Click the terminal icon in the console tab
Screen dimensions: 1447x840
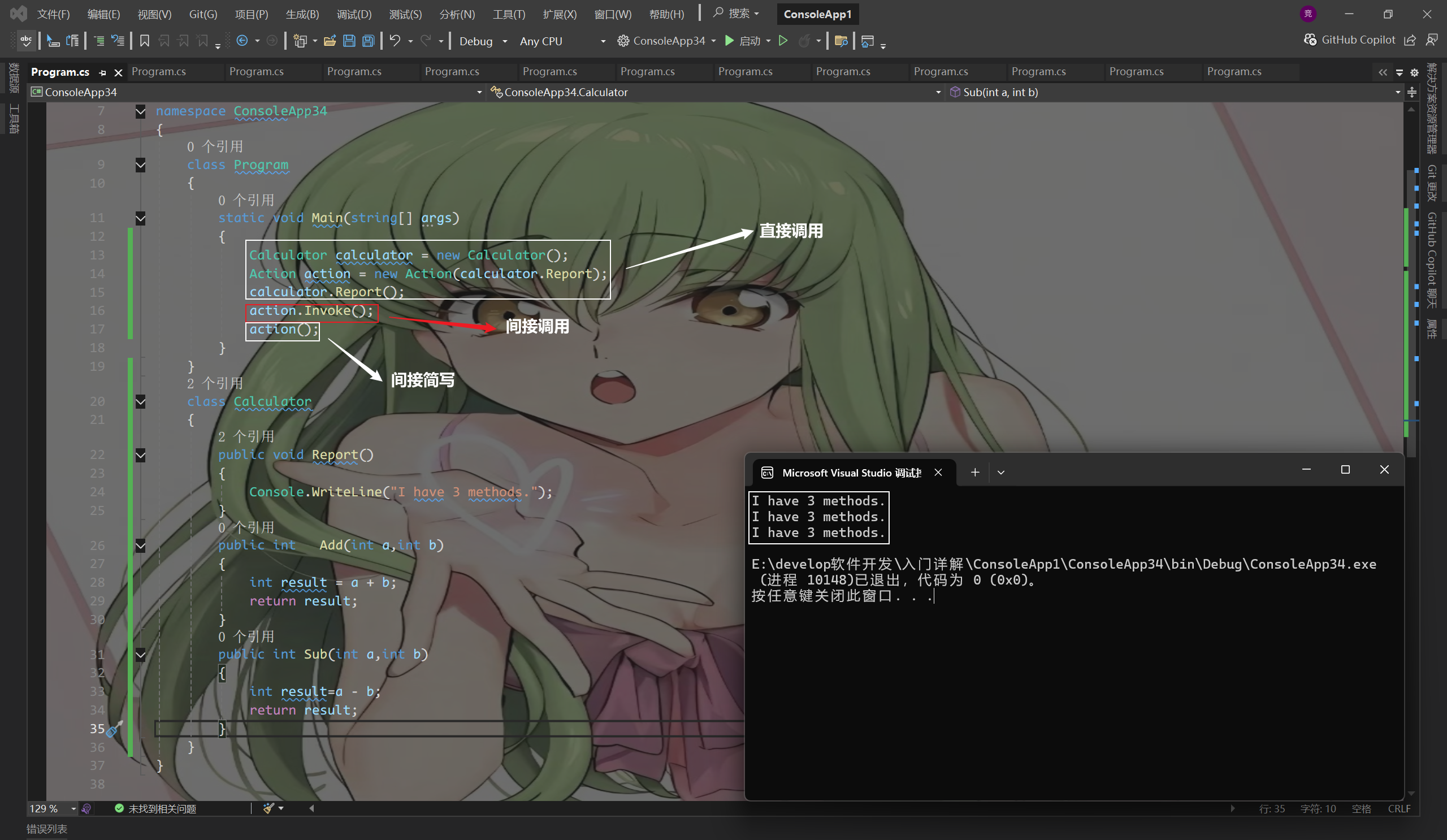[767, 473]
